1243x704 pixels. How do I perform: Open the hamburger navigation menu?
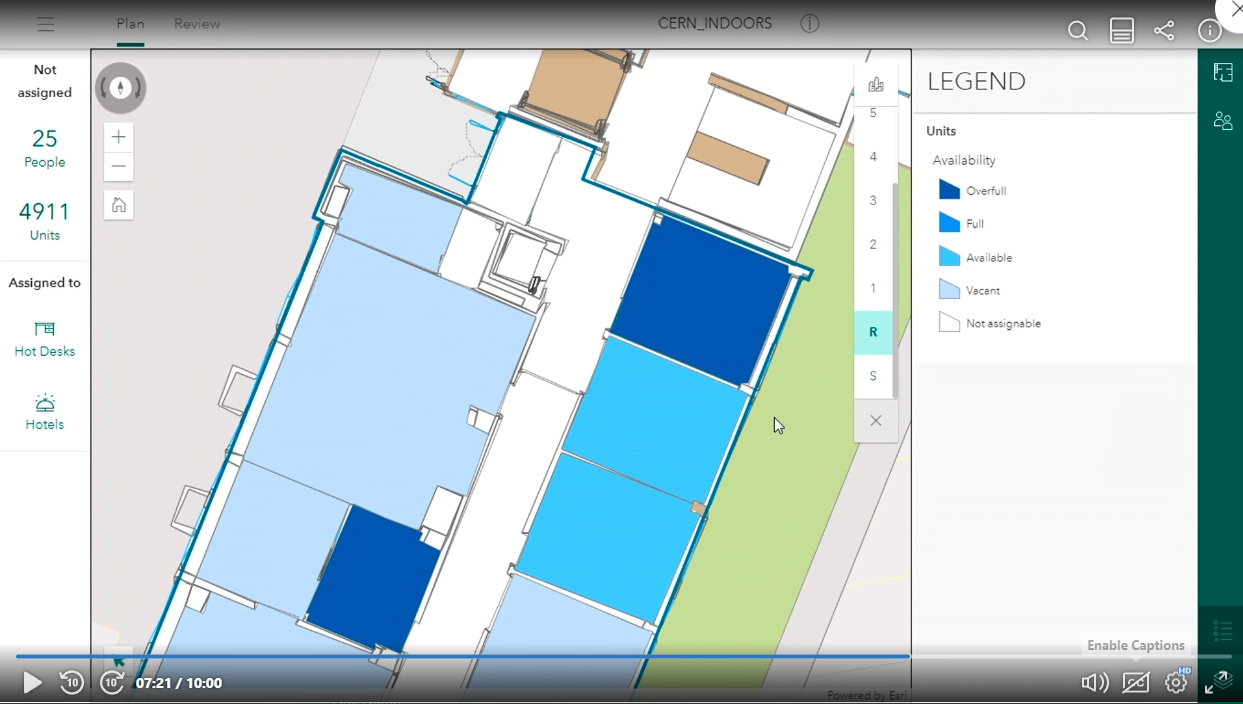click(x=45, y=23)
